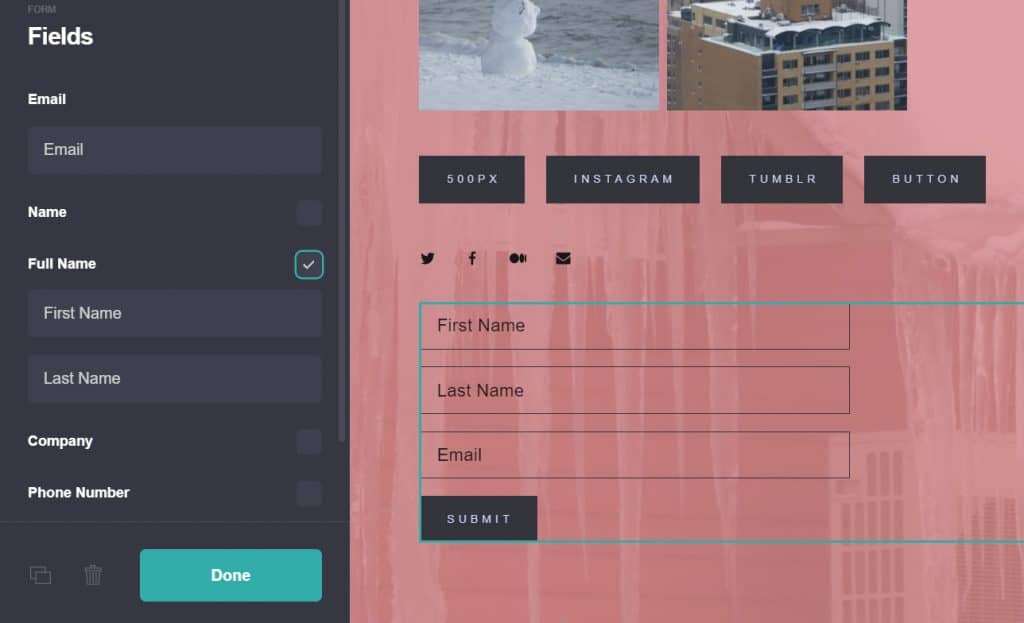Edit the Email label field in sidebar
The height and width of the screenshot is (623, 1024).
coord(175,150)
